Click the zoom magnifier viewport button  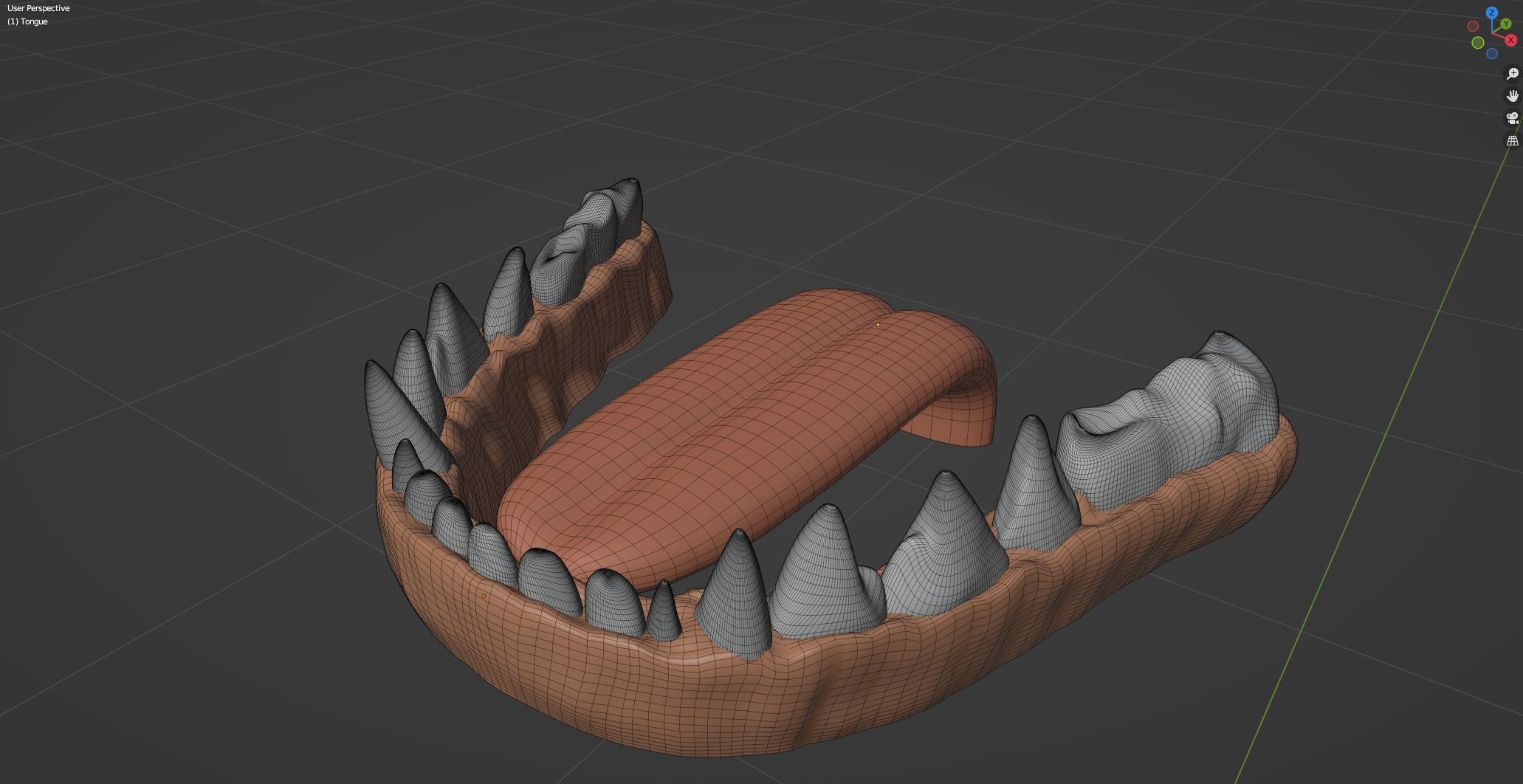pos(1512,73)
